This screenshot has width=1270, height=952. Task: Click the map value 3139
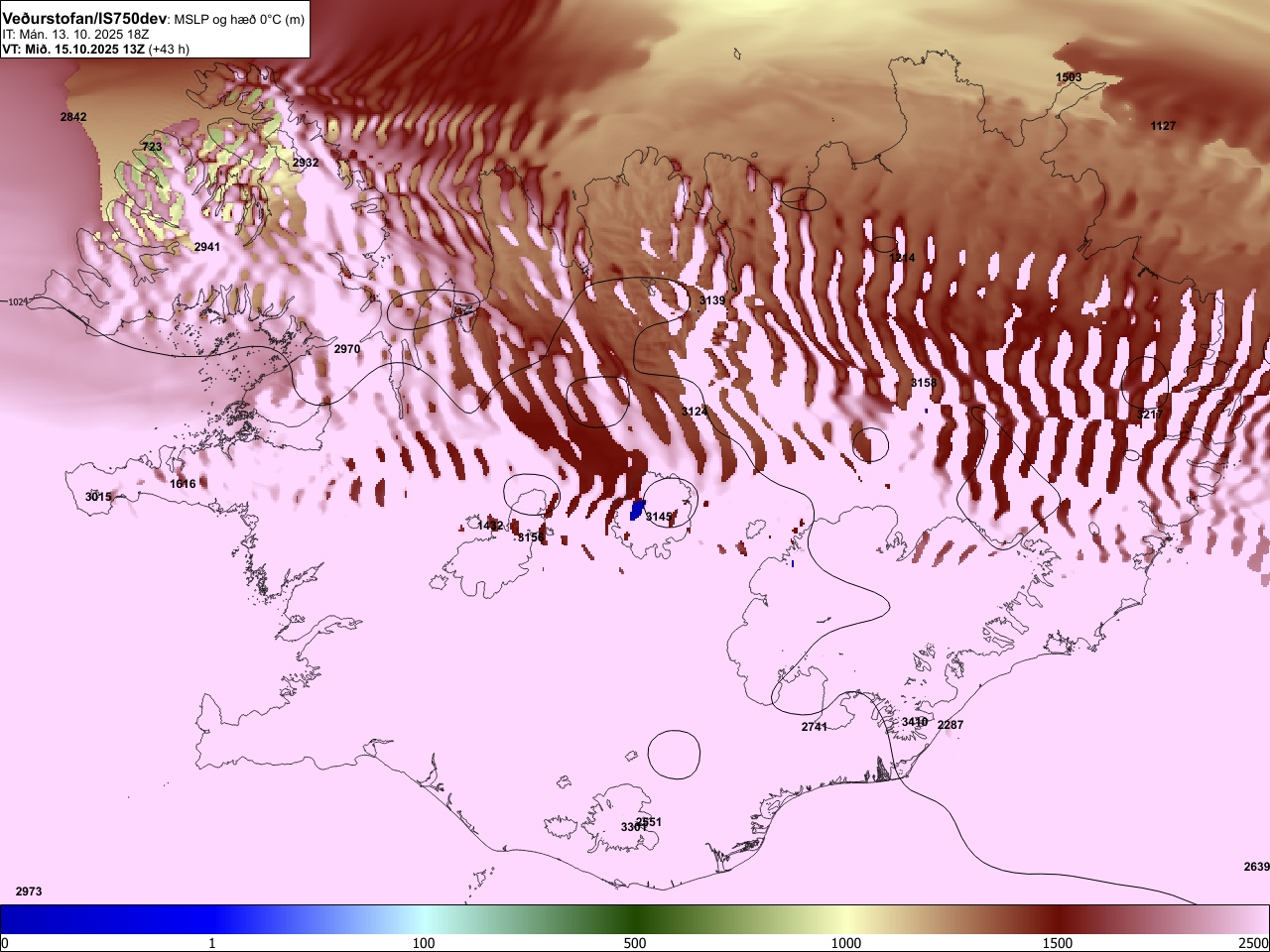click(x=712, y=300)
